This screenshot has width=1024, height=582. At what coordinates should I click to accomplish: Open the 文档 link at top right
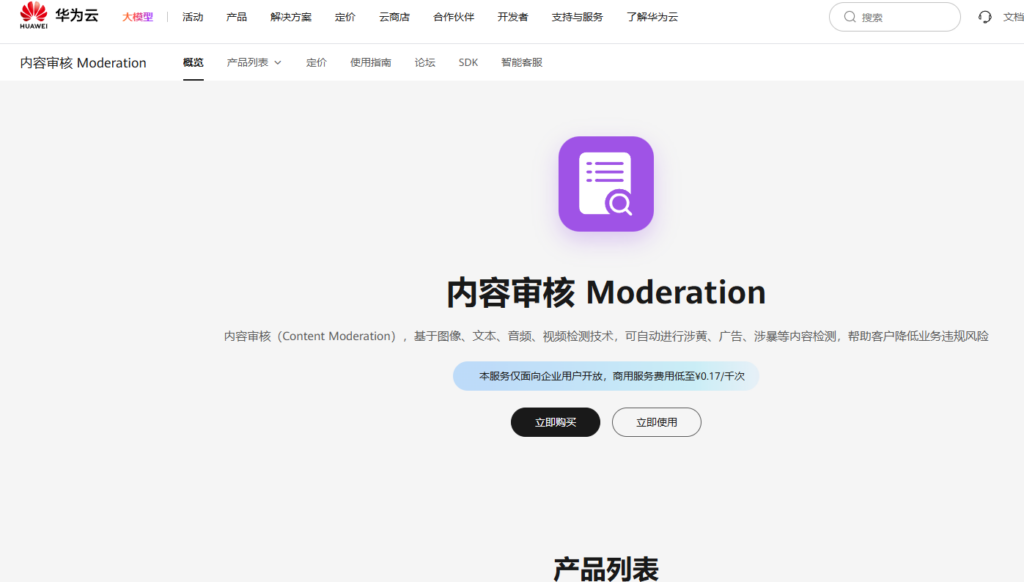click(x=1012, y=17)
